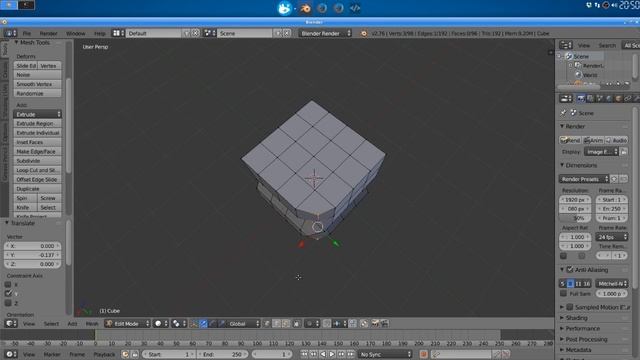
Task: Click the Loop Cut and Slide button
Action: click(x=38, y=170)
